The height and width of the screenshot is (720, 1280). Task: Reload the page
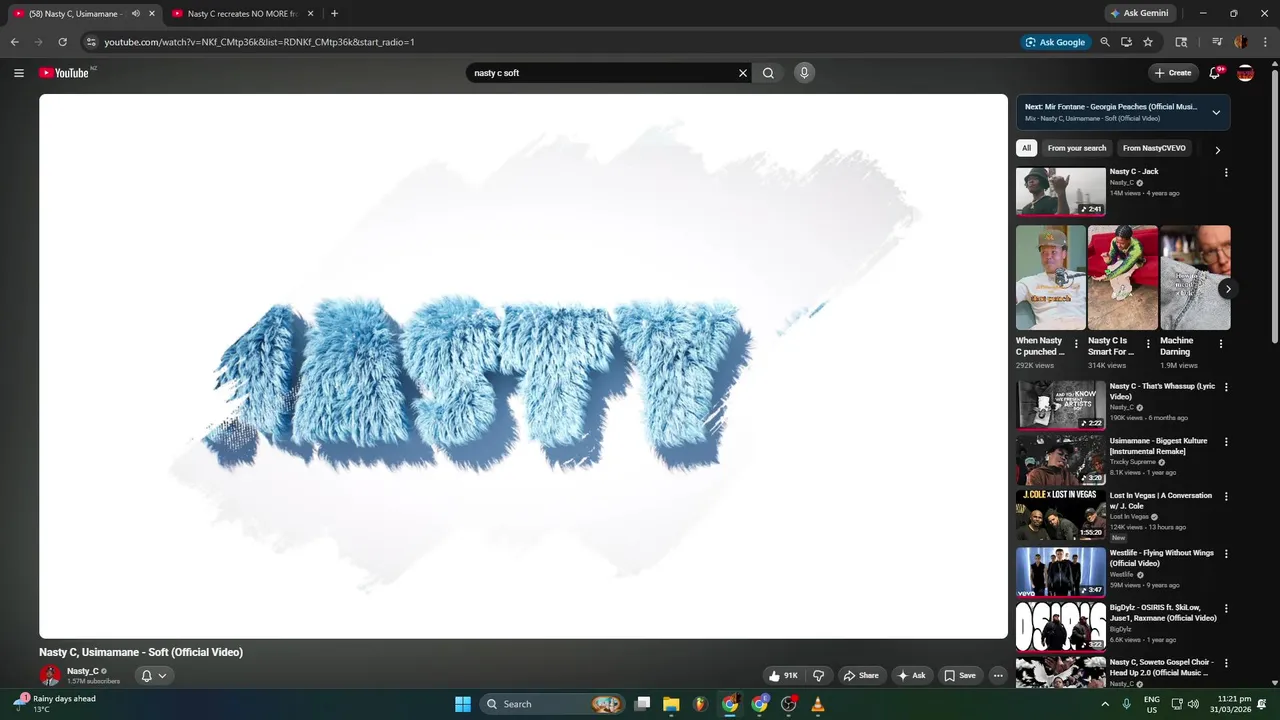pyautogui.click(x=62, y=42)
